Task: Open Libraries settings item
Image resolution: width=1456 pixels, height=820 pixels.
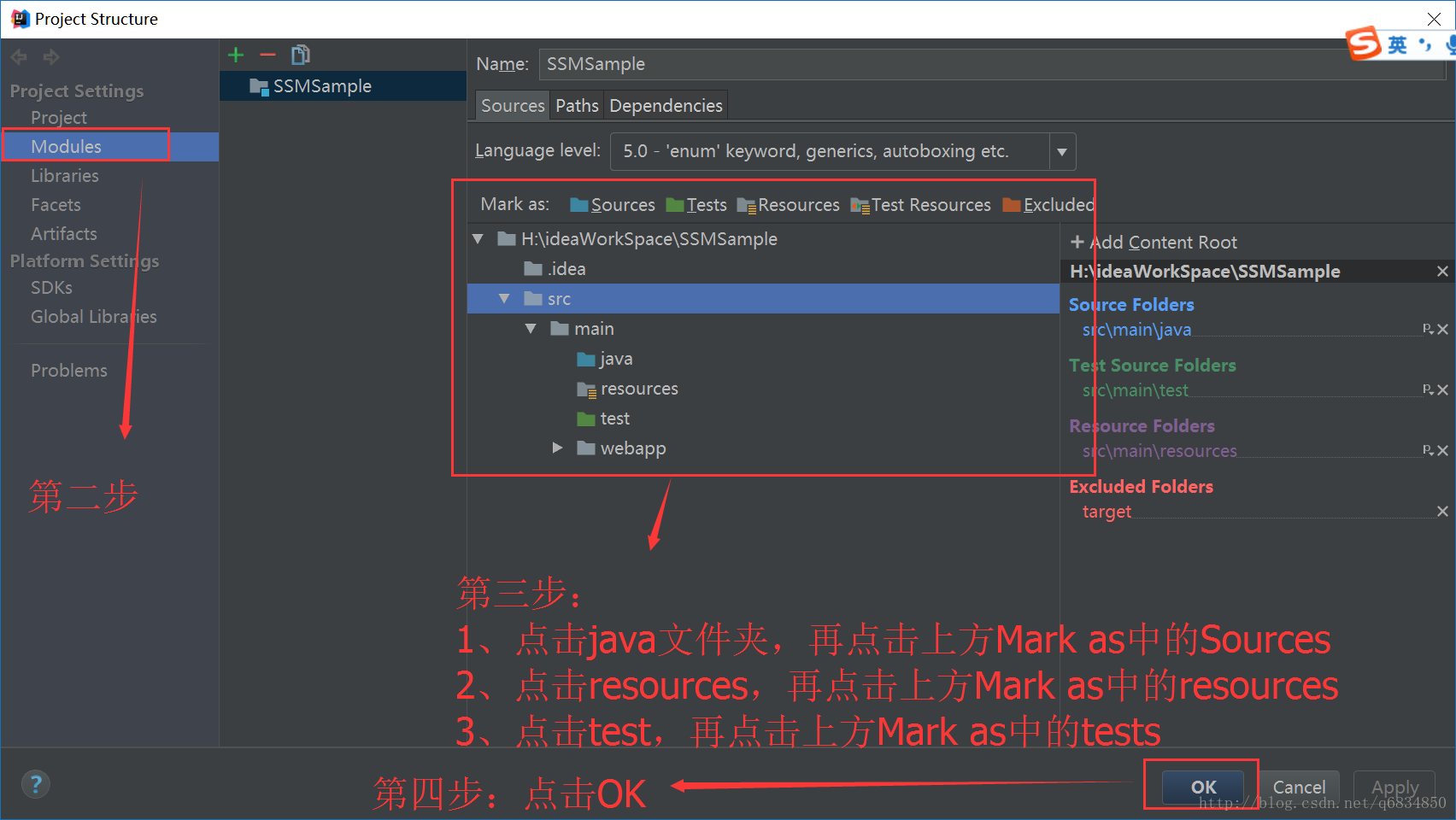Action: pos(65,175)
